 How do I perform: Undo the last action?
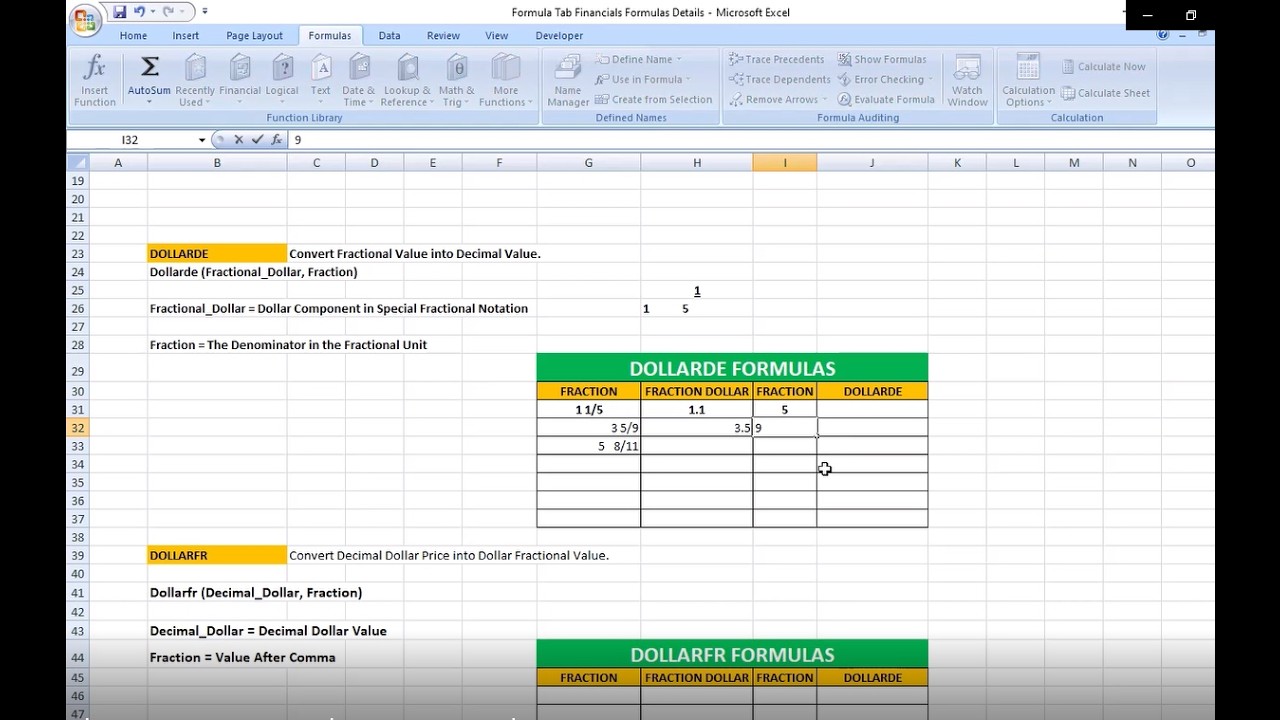click(x=139, y=12)
